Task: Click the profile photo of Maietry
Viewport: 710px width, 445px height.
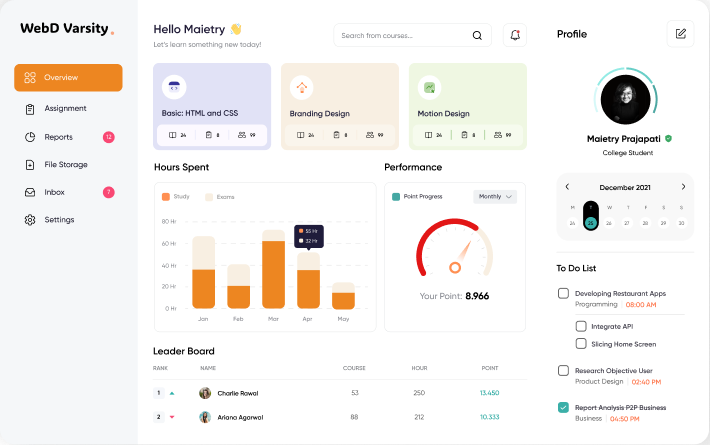Action: point(625,100)
